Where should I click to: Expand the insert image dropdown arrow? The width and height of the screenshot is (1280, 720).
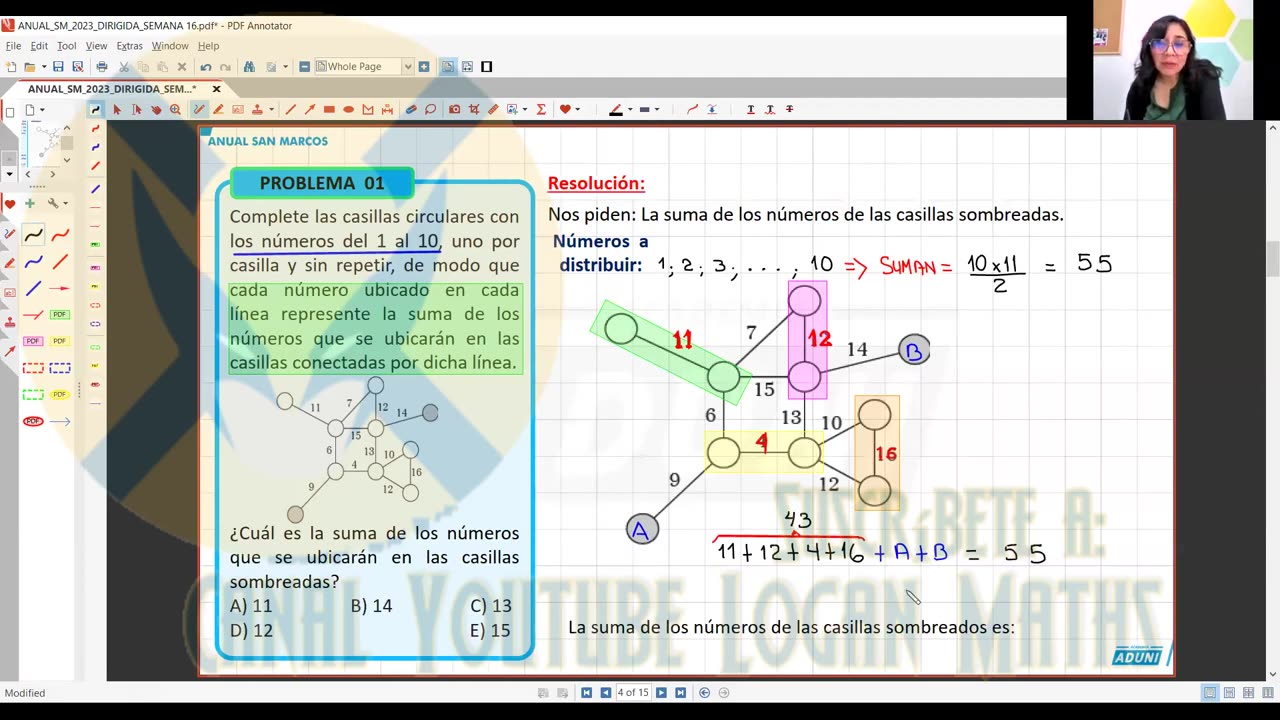pos(525,110)
